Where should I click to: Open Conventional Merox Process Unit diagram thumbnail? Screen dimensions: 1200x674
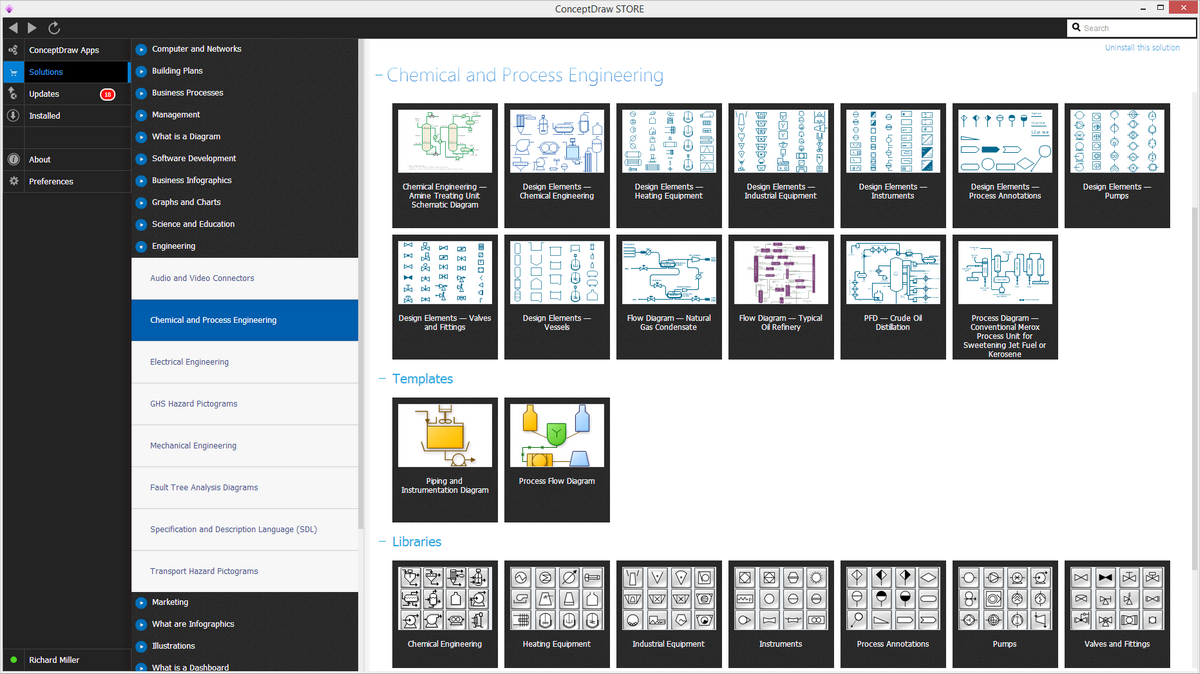(1005, 272)
